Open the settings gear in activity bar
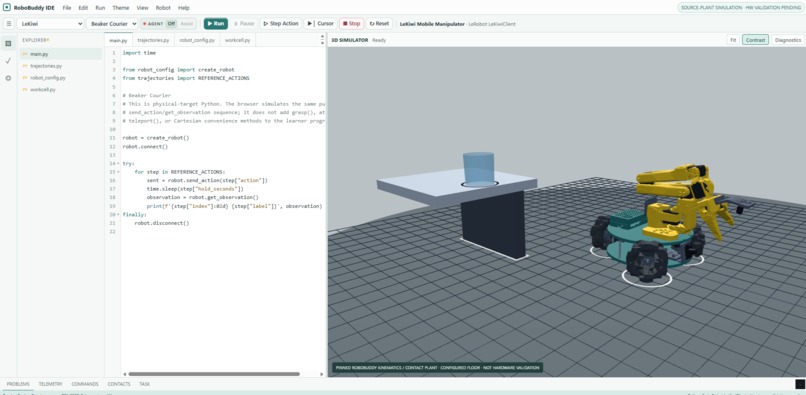 [8, 78]
